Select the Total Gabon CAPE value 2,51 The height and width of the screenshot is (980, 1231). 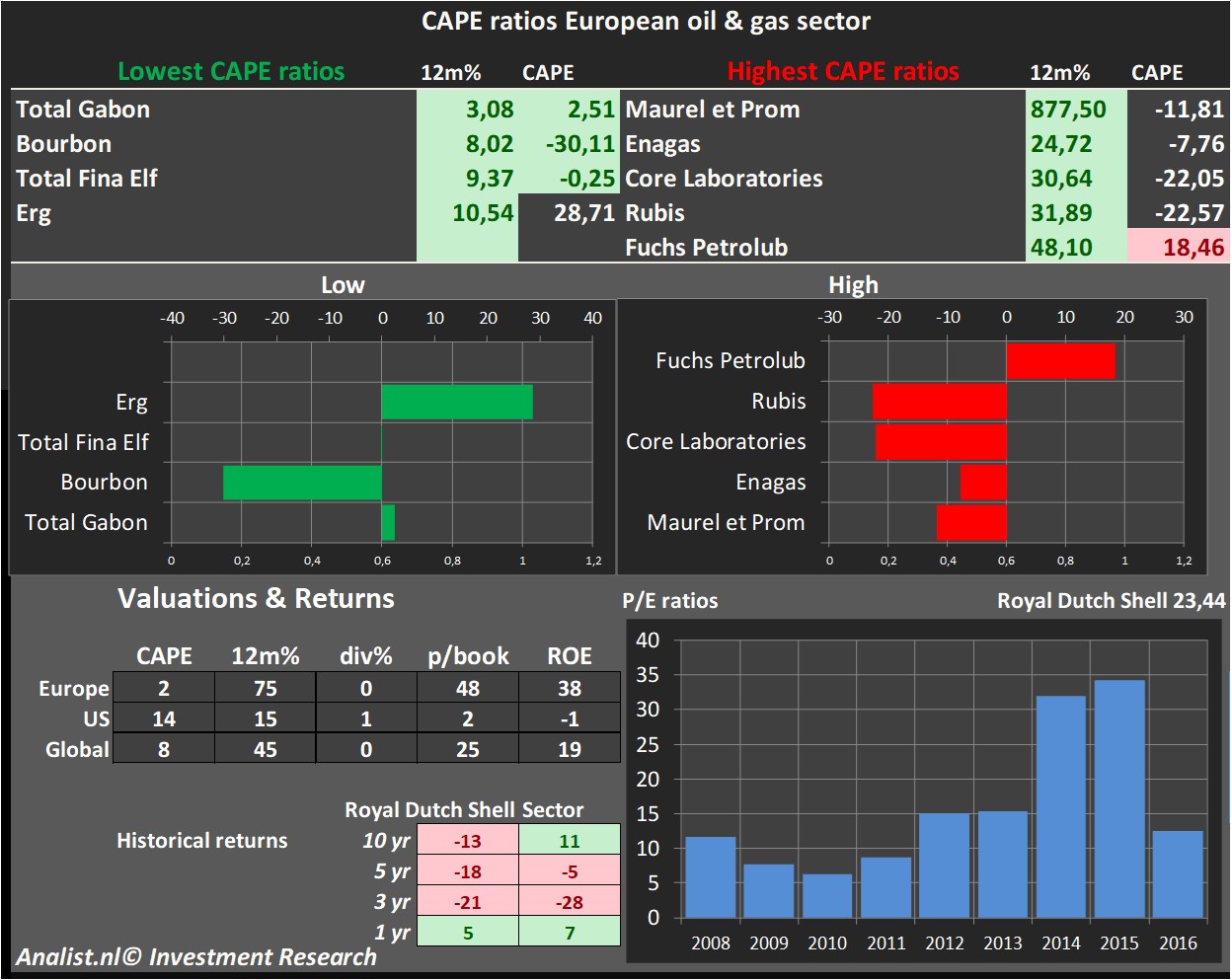coord(590,110)
